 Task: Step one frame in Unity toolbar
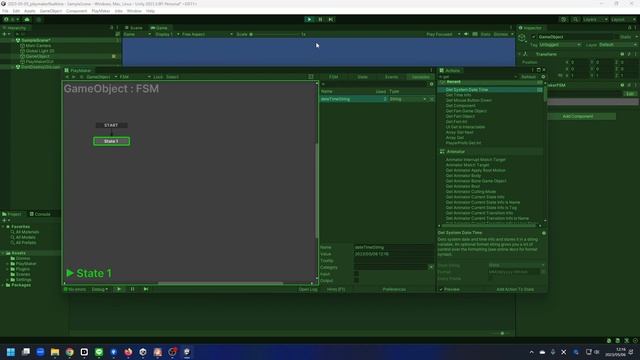point(331,19)
